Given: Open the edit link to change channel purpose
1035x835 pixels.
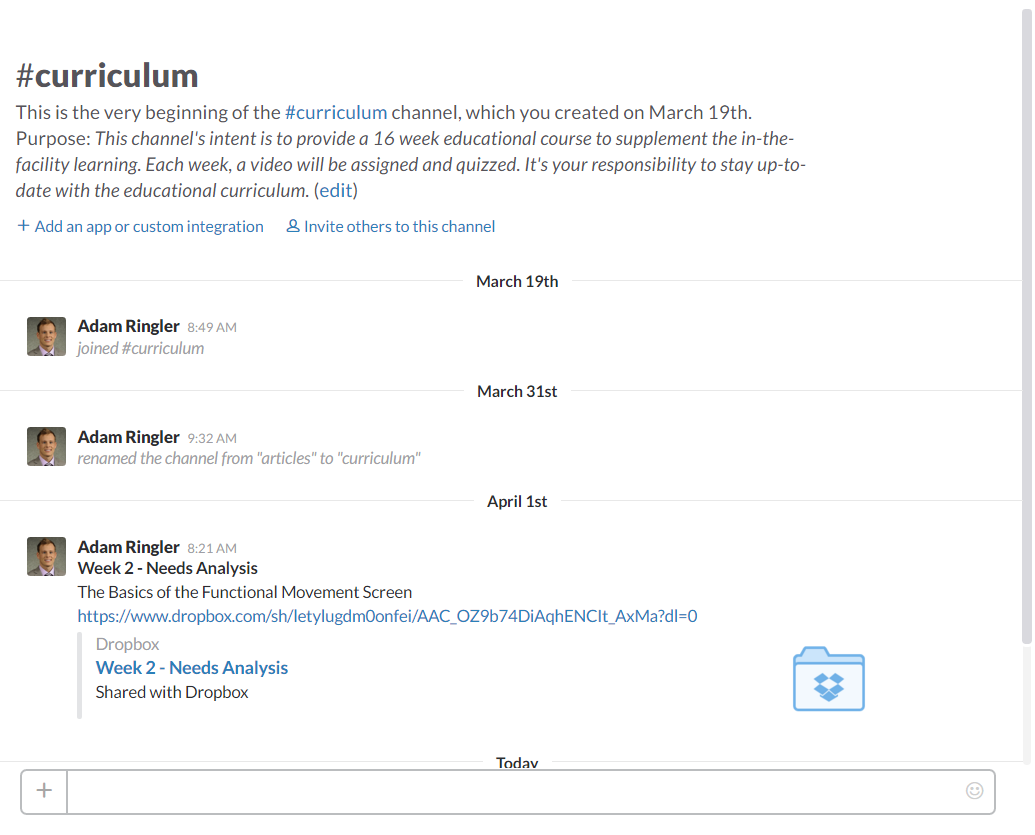Looking at the screenshot, I should pyautogui.click(x=335, y=190).
